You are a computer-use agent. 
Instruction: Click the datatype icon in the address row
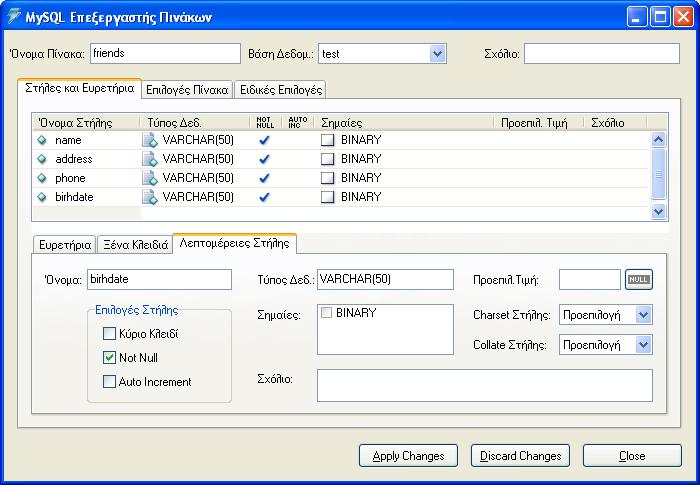pyautogui.click(x=150, y=159)
